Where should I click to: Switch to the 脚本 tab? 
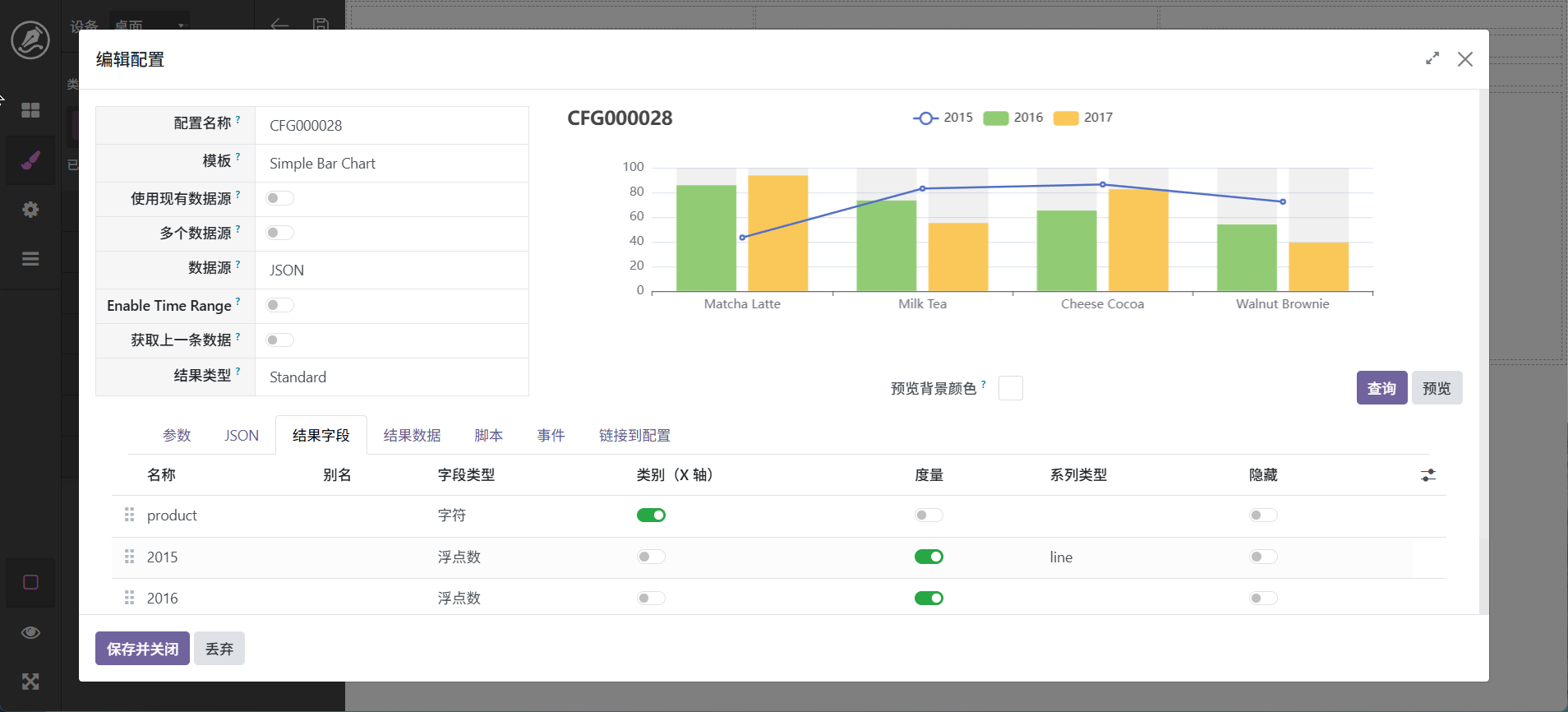pos(488,435)
